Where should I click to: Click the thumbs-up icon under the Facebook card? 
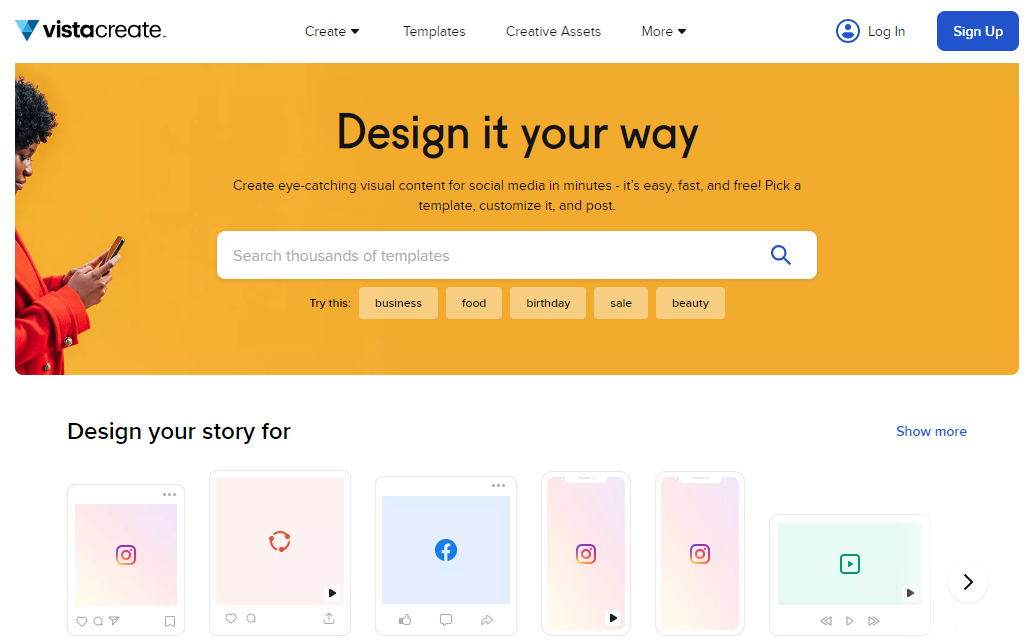404,620
